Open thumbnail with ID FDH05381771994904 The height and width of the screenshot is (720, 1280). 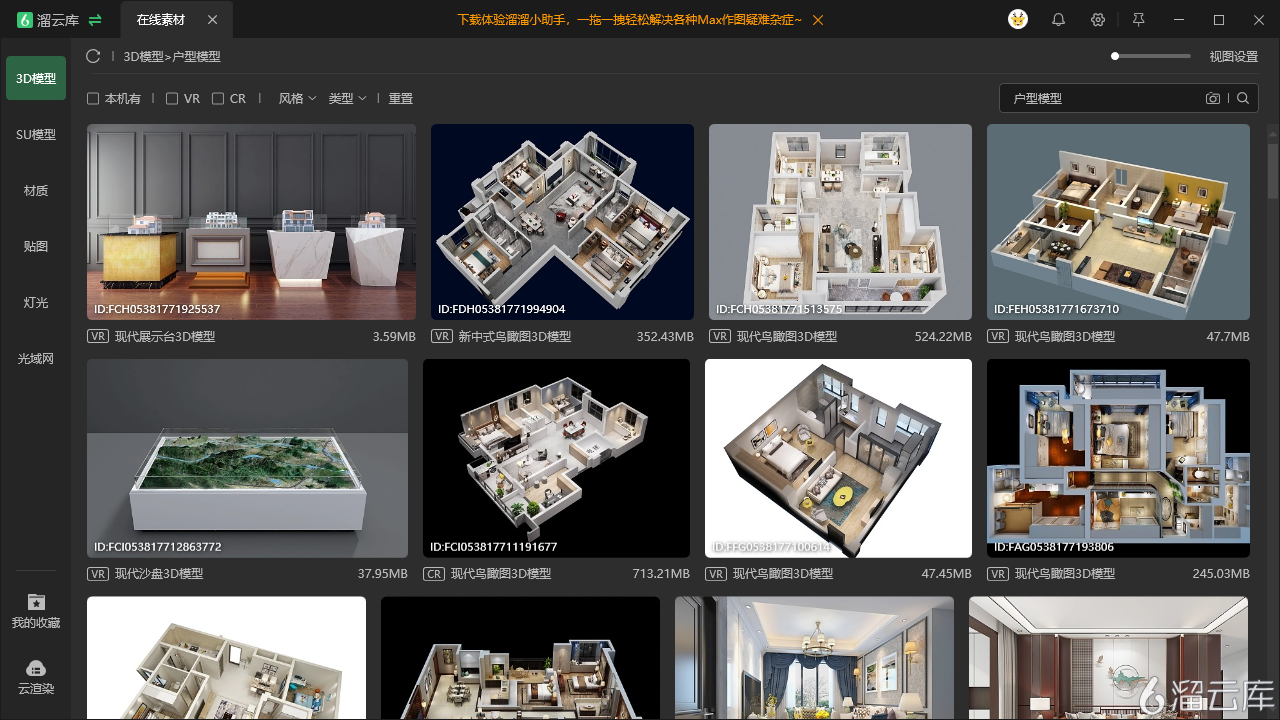coord(562,222)
